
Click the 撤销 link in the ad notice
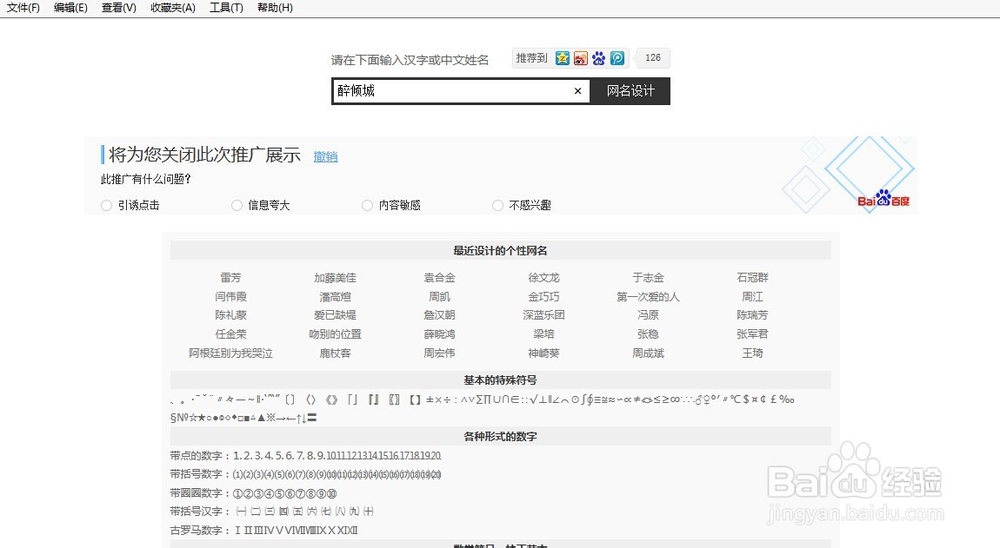pos(326,156)
